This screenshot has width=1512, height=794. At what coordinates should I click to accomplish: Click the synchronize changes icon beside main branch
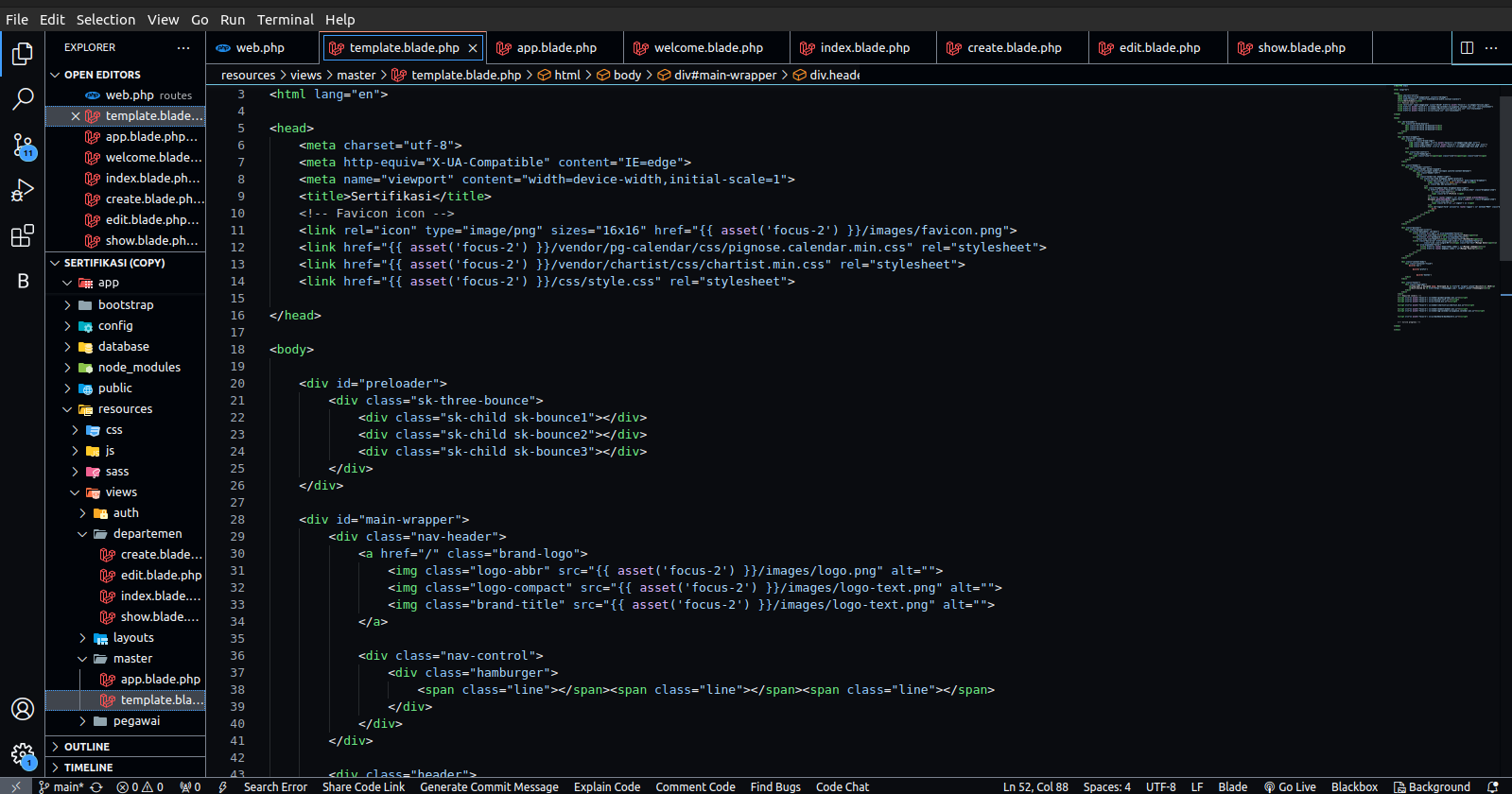[96, 786]
